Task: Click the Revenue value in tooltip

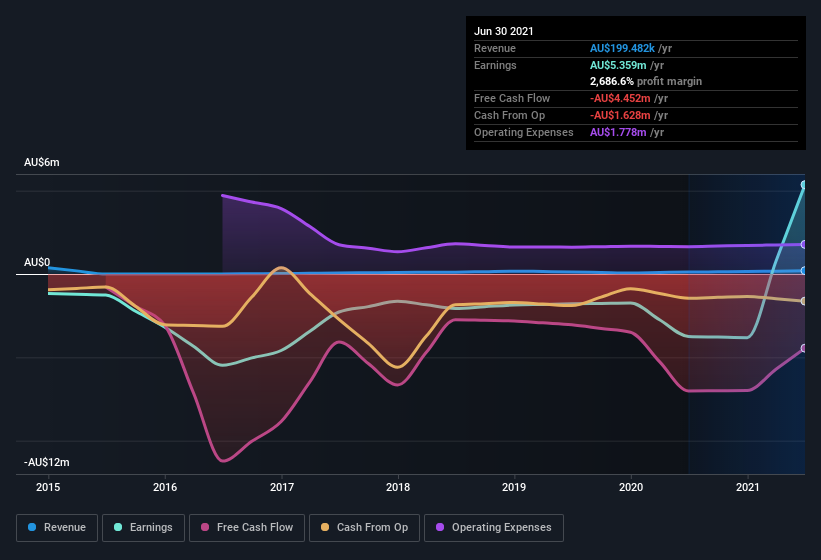Action: pos(622,48)
